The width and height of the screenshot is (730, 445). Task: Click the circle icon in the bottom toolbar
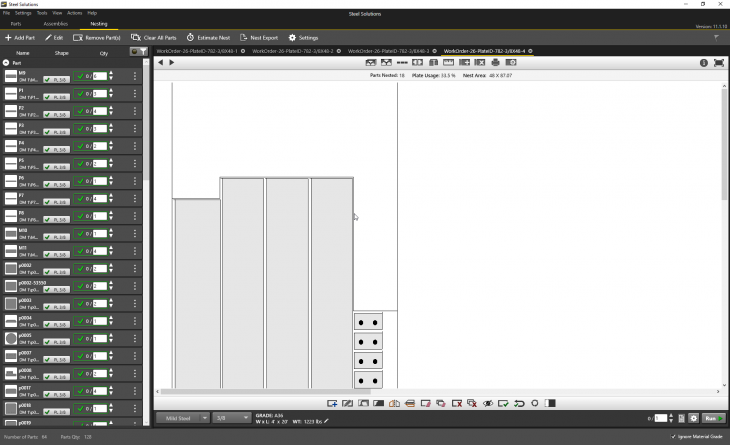[x=534, y=404]
